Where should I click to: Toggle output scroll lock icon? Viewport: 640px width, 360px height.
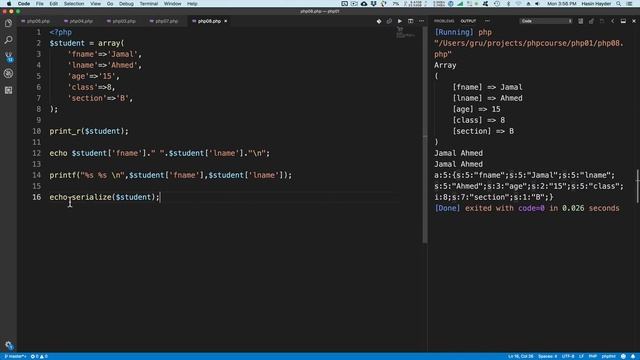[x=591, y=21]
